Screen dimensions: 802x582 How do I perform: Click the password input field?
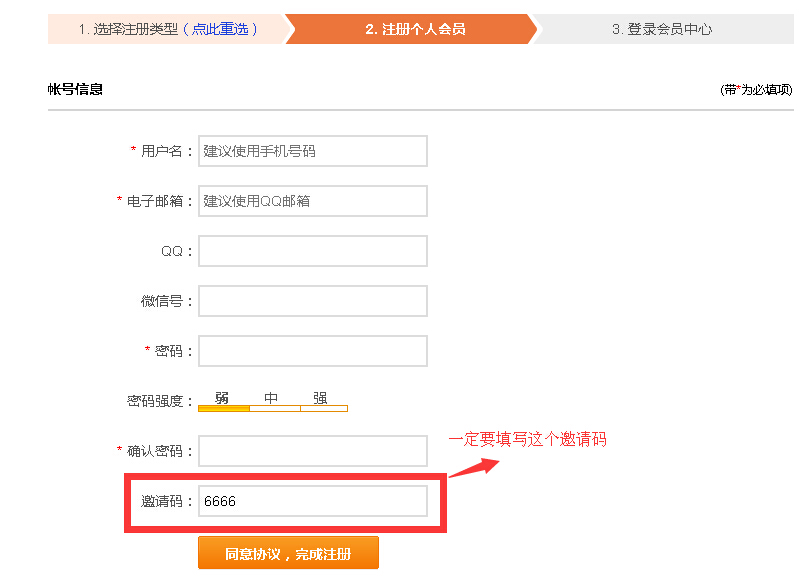pos(312,350)
